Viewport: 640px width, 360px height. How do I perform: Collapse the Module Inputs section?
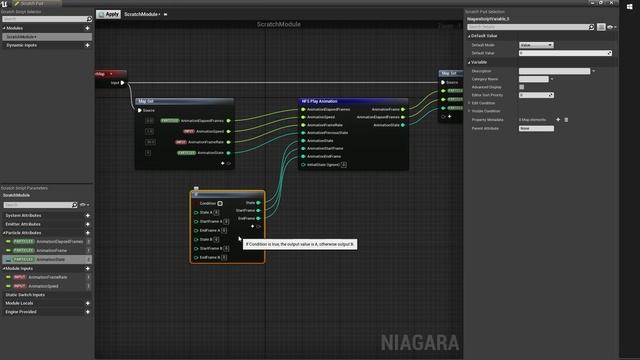click(4, 269)
